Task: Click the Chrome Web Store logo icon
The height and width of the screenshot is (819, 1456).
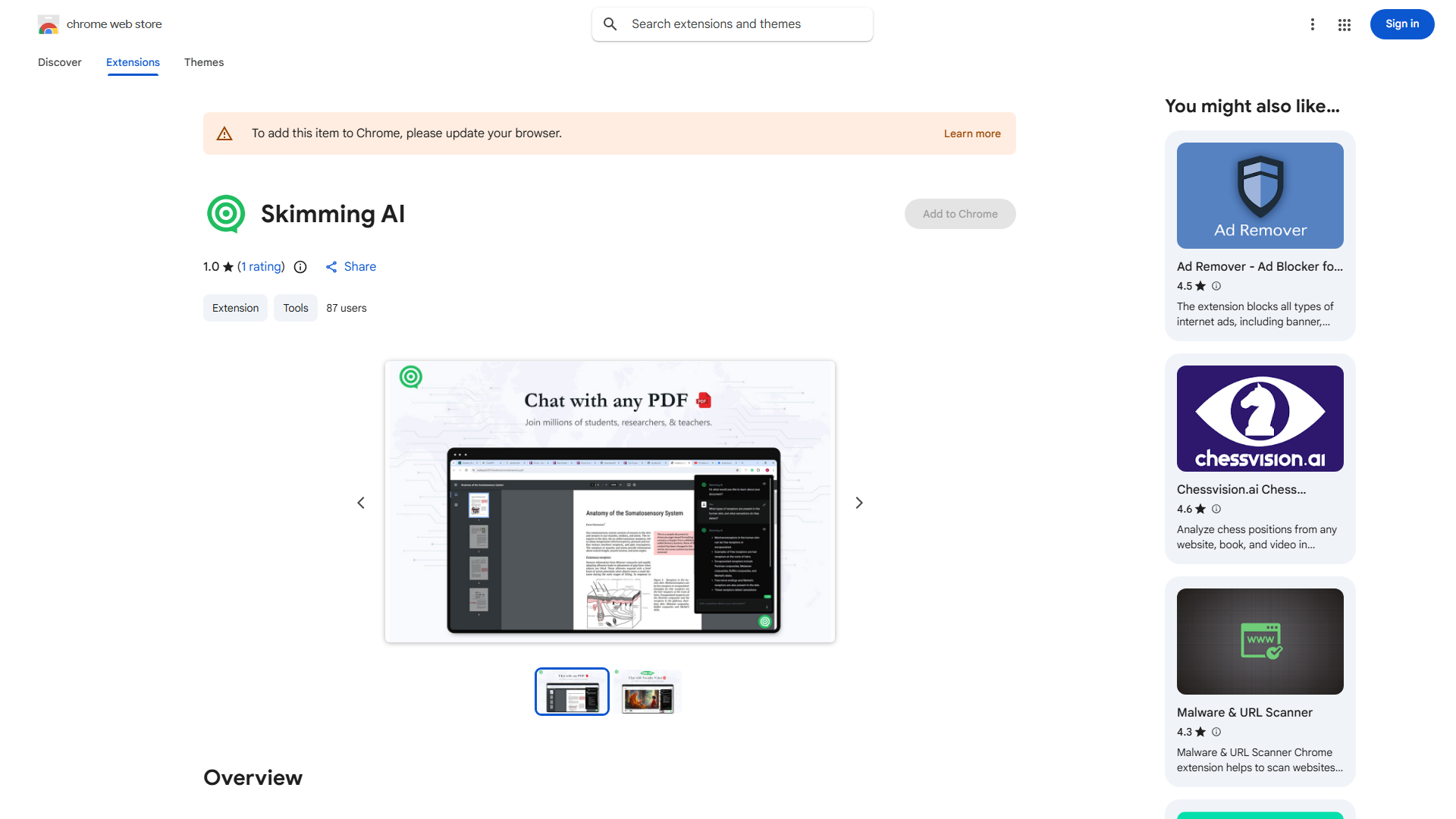Action: (x=49, y=24)
